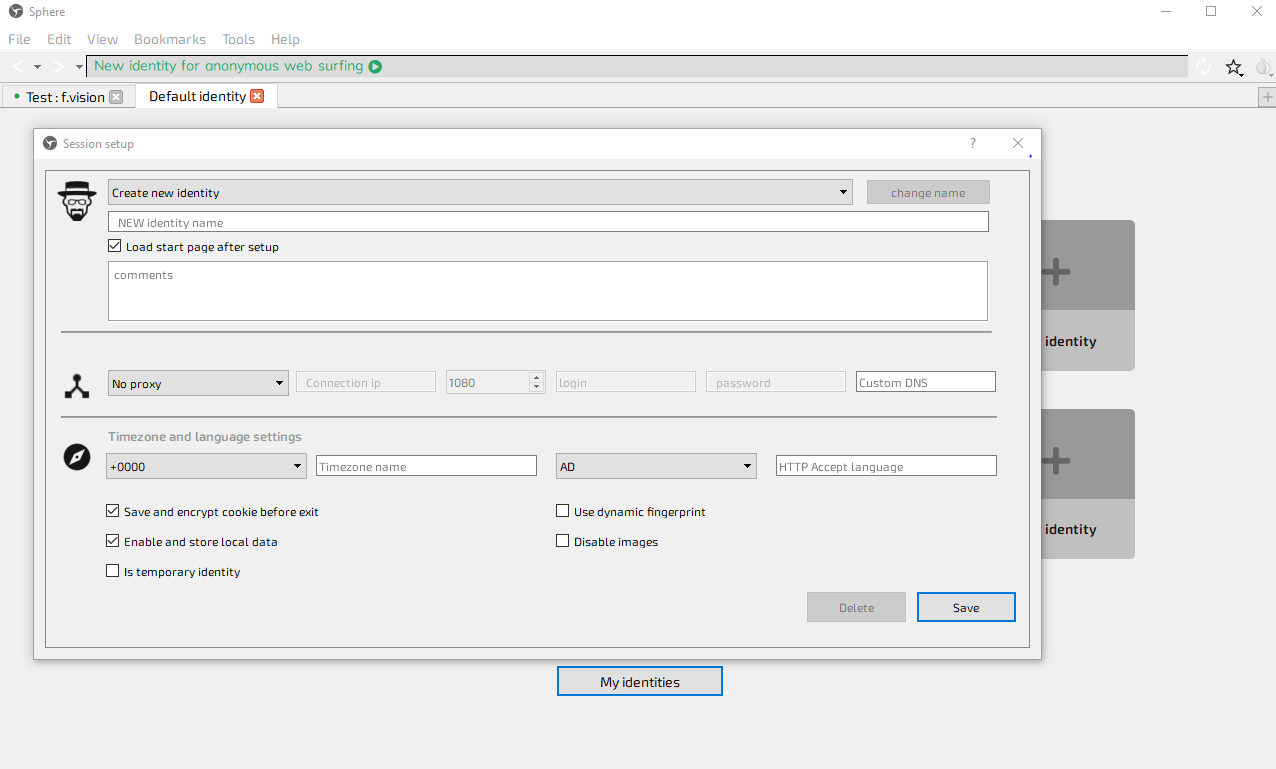Open the Bookmarks menu
This screenshot has height=769, width=1276.
pyautogui.click(x=170, y=39)
